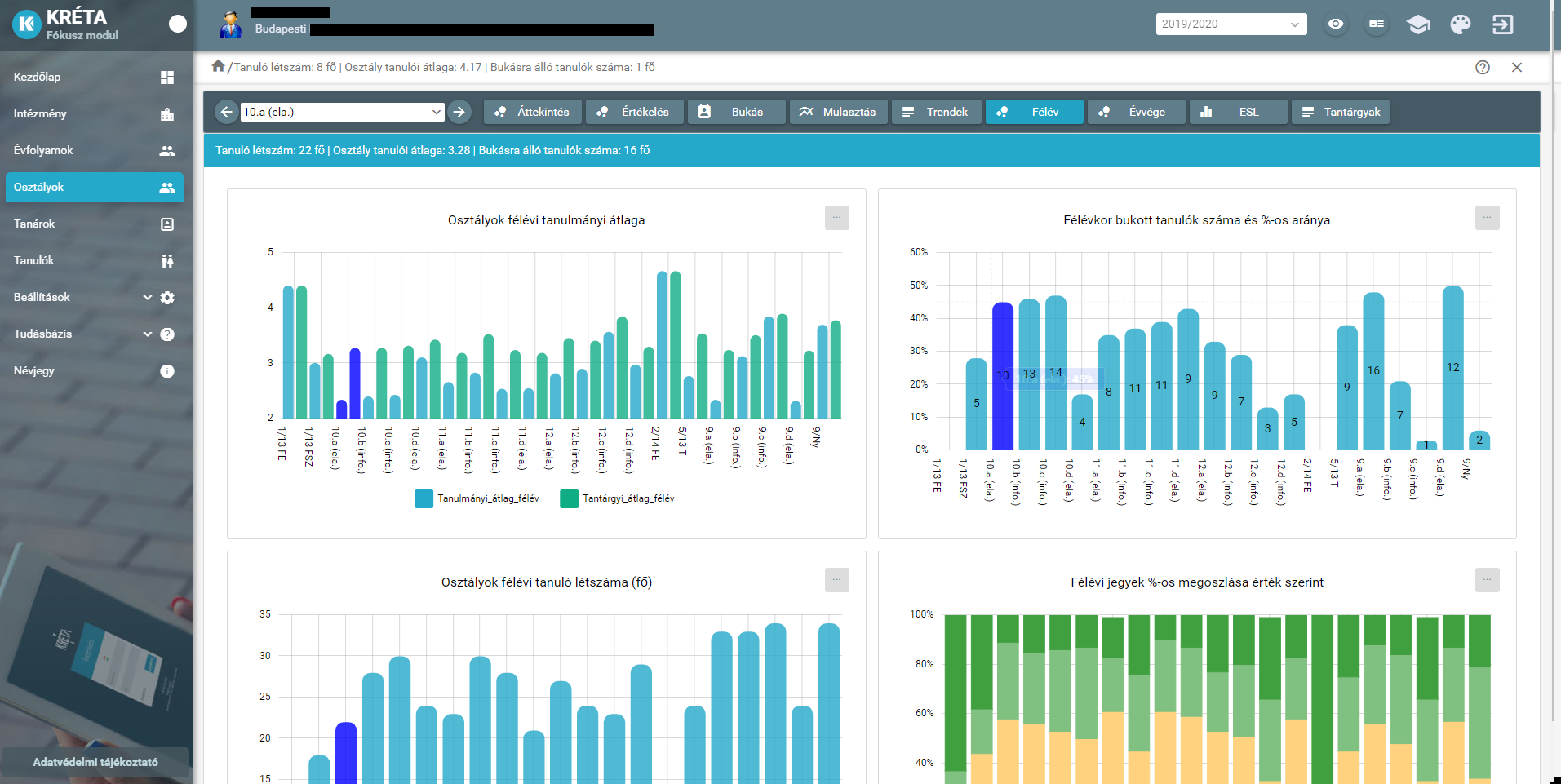Switch to the Évvége tab
This screenshot has width=1561, height=784.
1136,112
